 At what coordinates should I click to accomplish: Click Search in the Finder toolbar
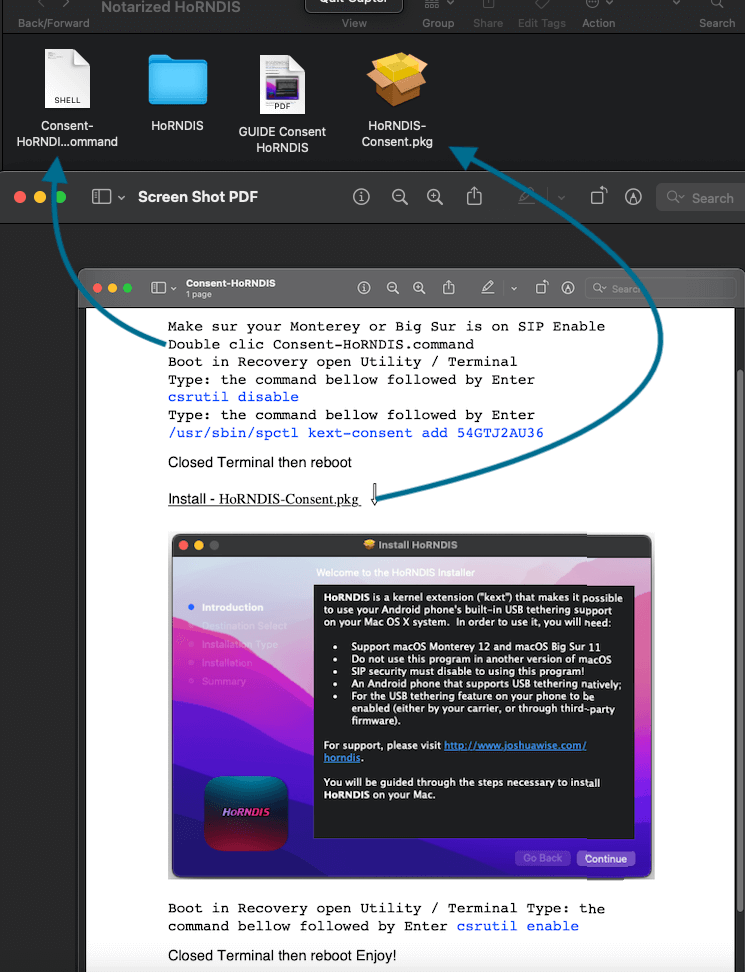point(717,23)
